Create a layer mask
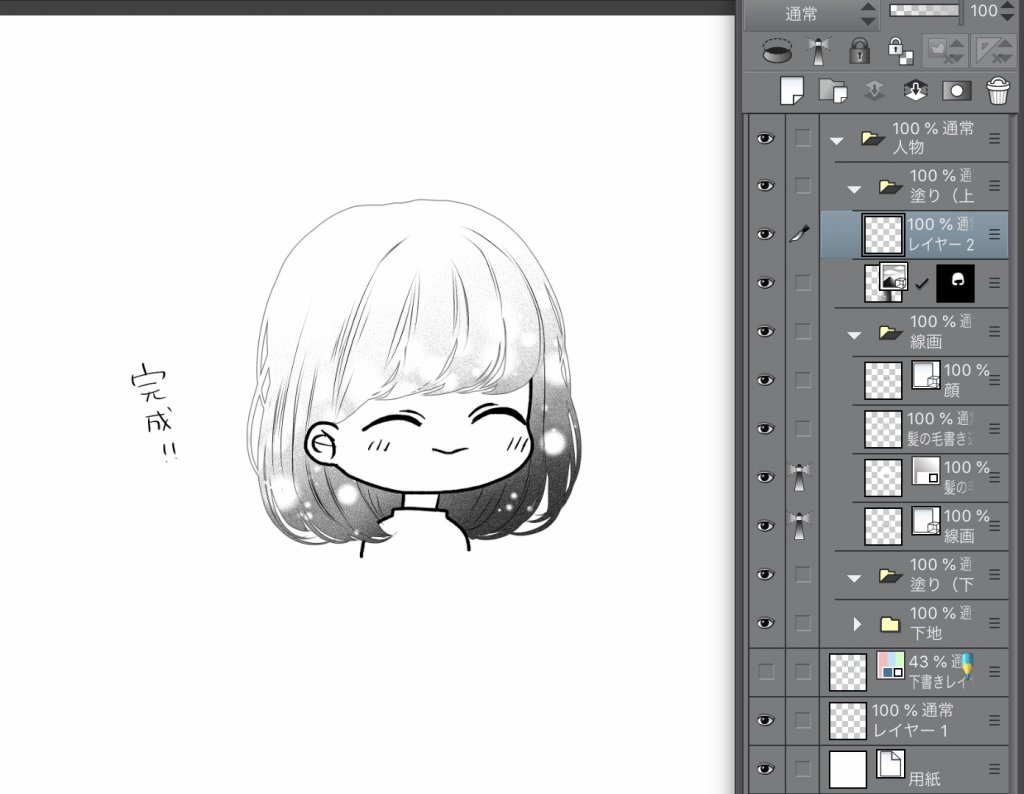Image resolution: width=1024 pixels, height=794 pixels. tap(956, 90)
